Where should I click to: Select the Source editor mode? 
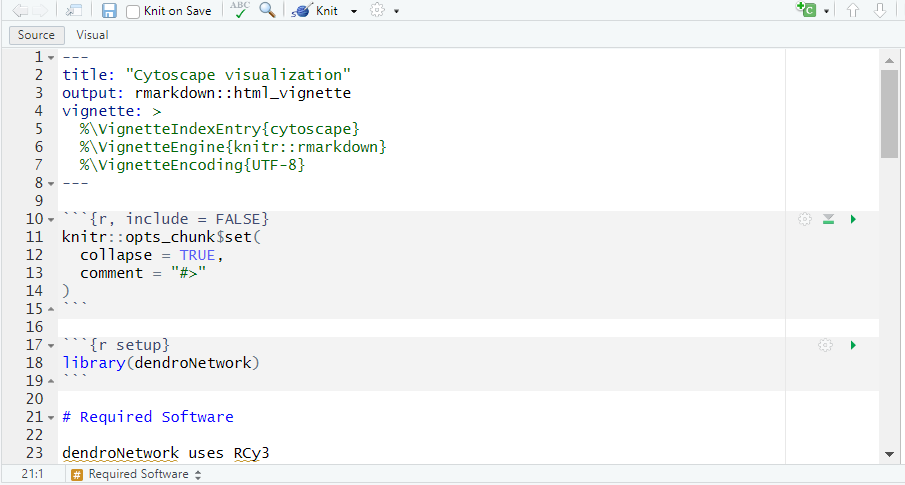point(37,35)
